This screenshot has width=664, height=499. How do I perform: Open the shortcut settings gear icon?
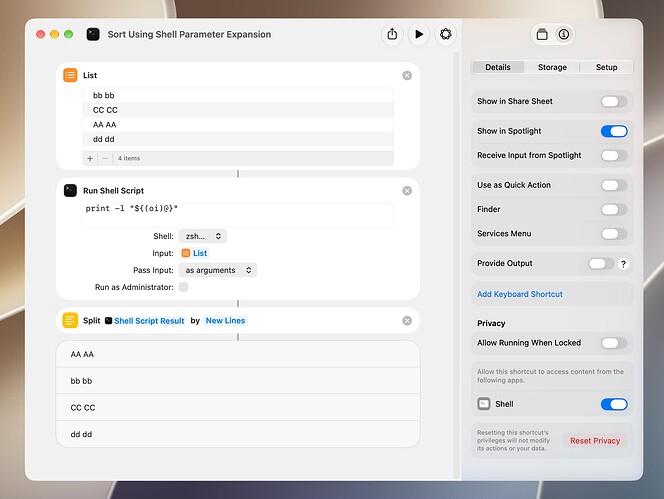[445, 34]
